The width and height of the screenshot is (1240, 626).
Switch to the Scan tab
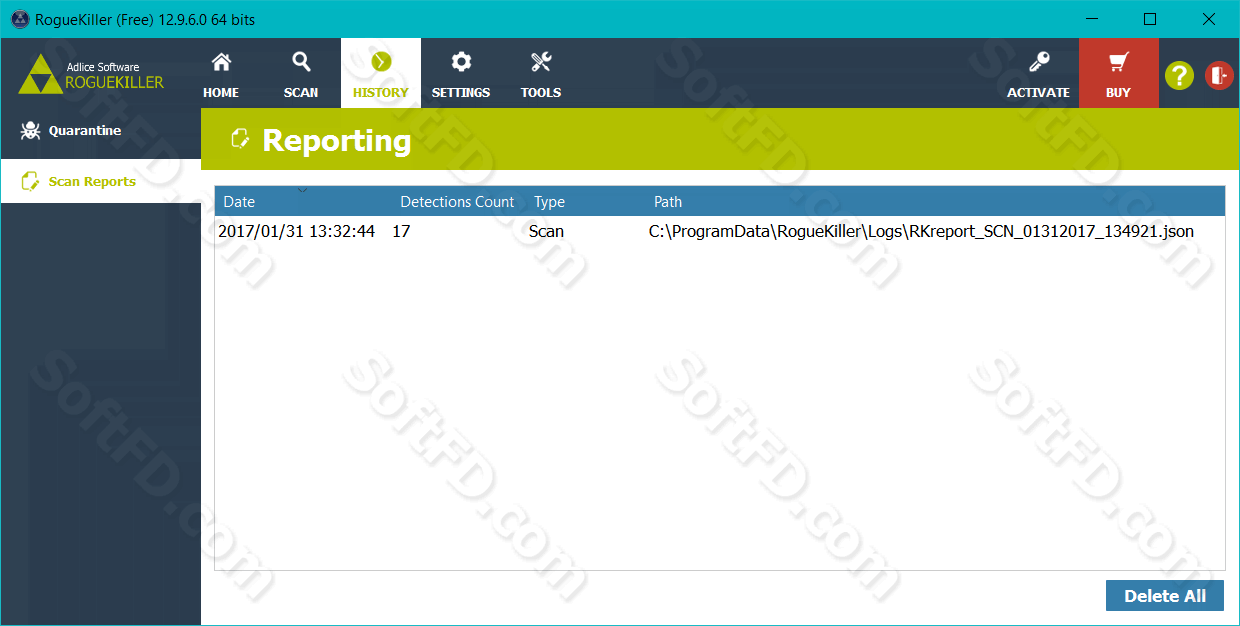[301, 73]
